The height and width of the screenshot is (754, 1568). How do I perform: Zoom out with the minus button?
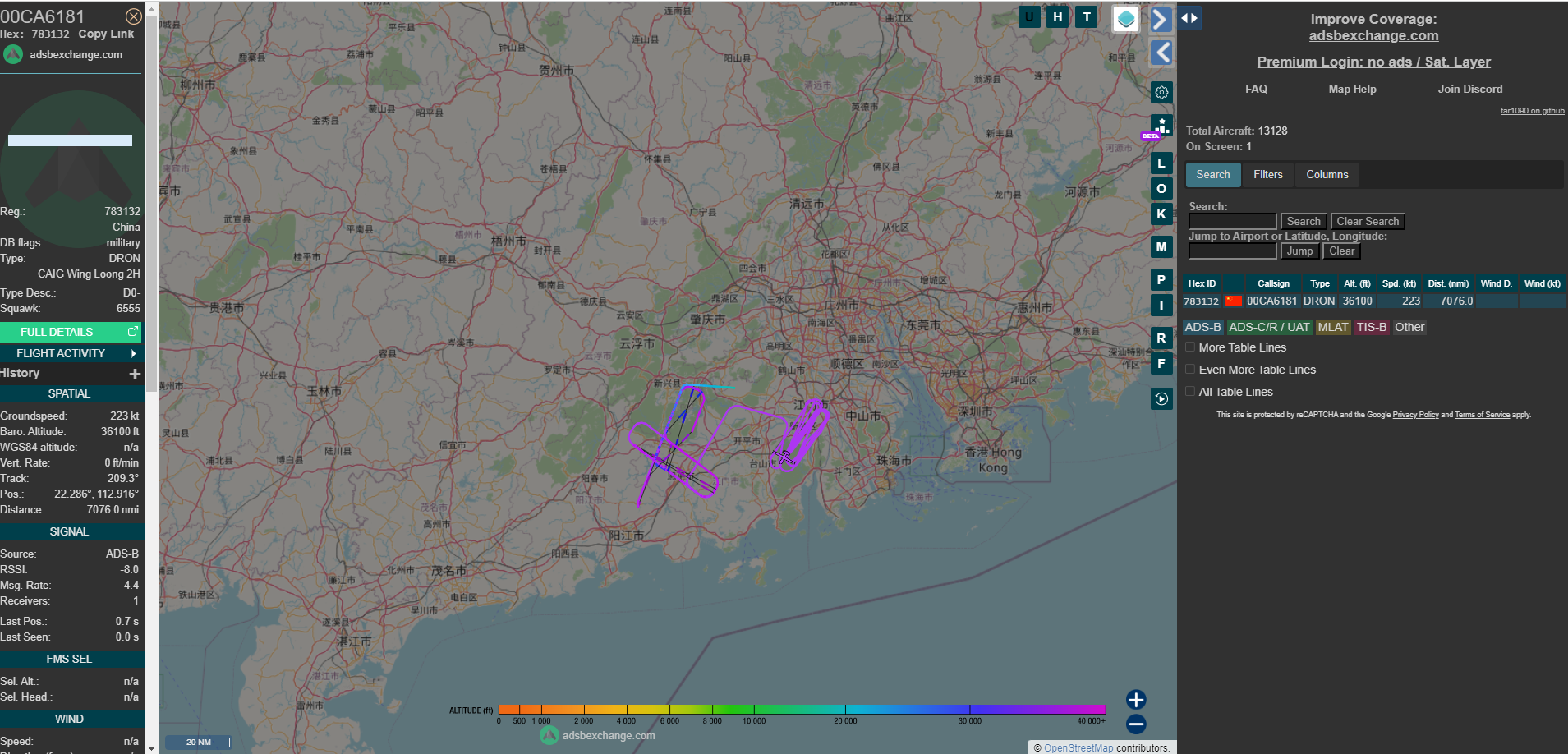(x=1136, y=724)
